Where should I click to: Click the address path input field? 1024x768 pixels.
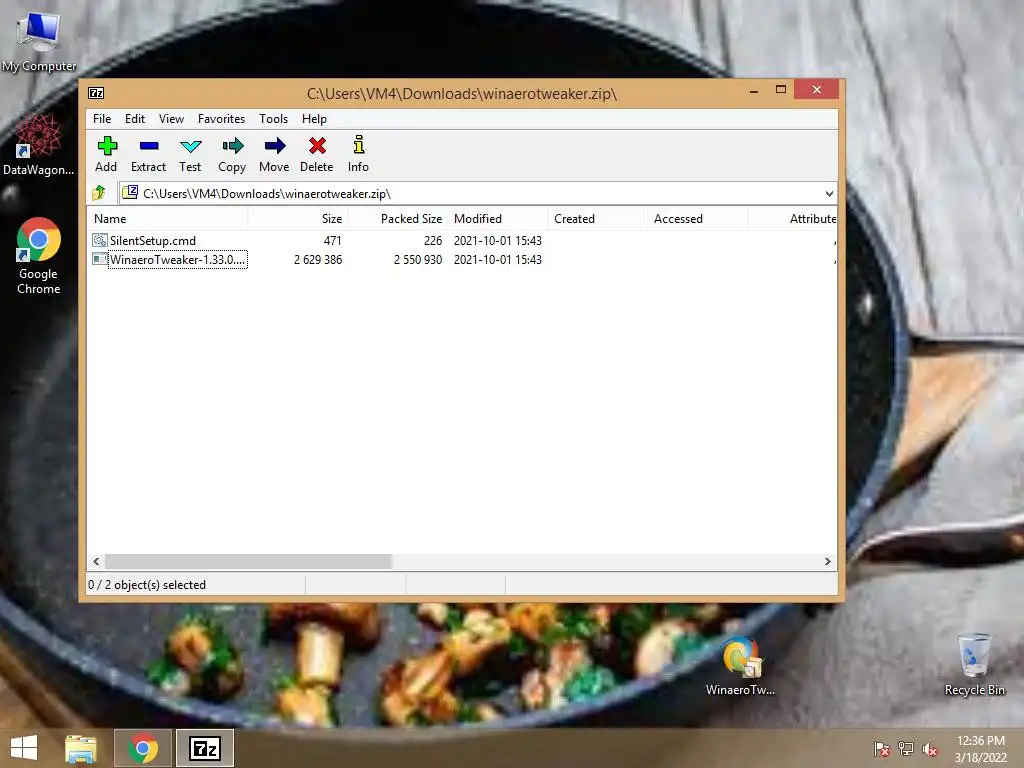tap(477, 193)
